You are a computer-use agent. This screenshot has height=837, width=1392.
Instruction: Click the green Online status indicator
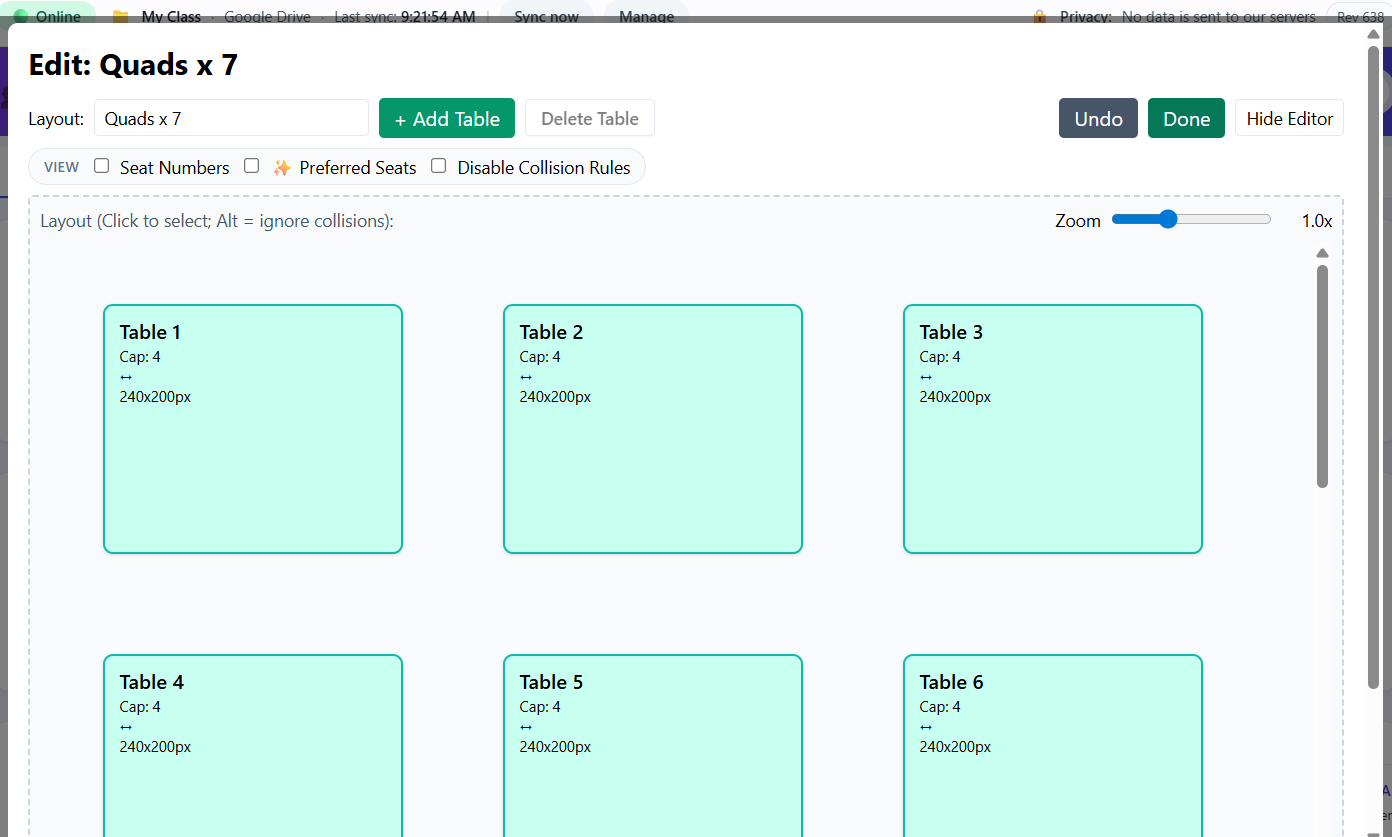coord(21,16)
